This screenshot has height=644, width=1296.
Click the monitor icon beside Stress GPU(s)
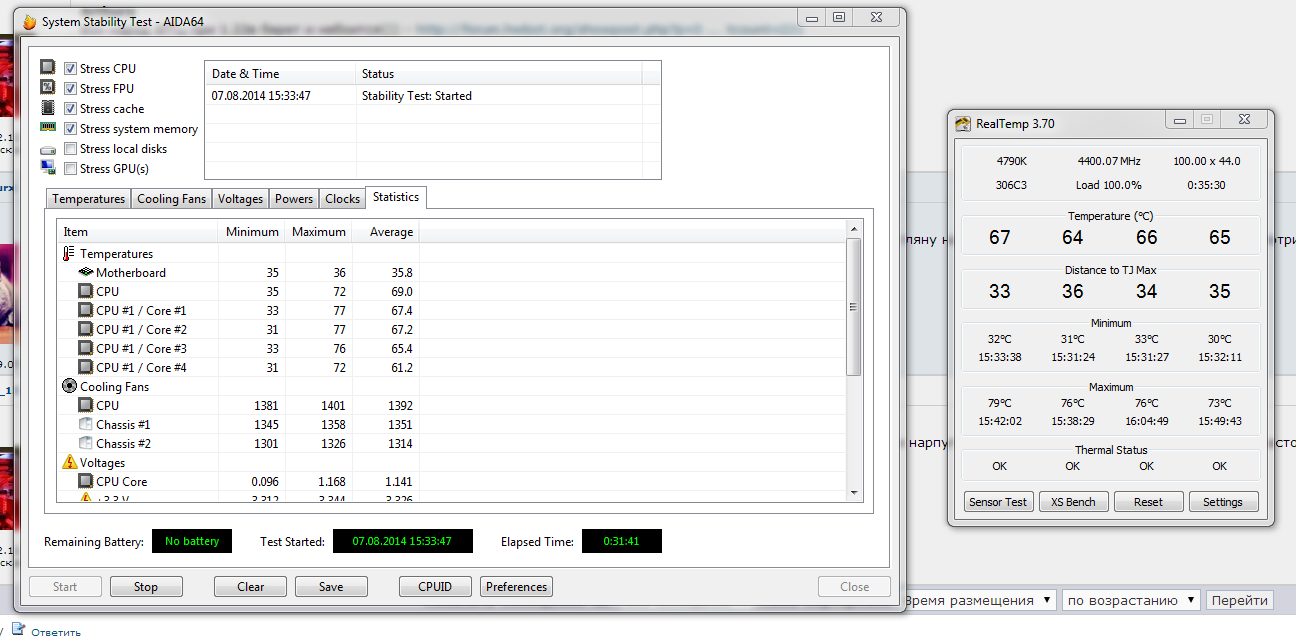point(48,168)
